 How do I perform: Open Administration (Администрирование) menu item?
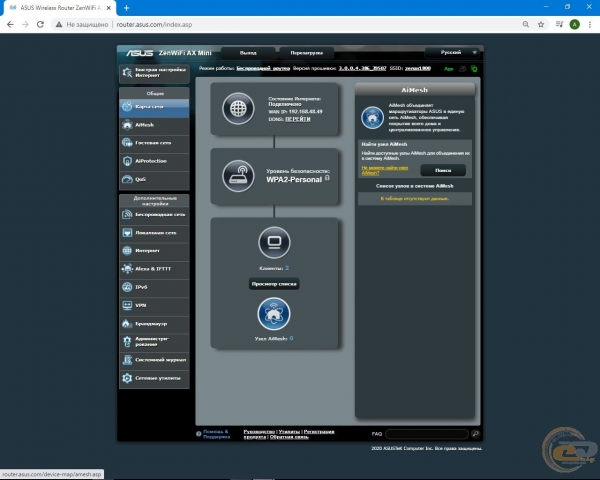pos(154,341)
